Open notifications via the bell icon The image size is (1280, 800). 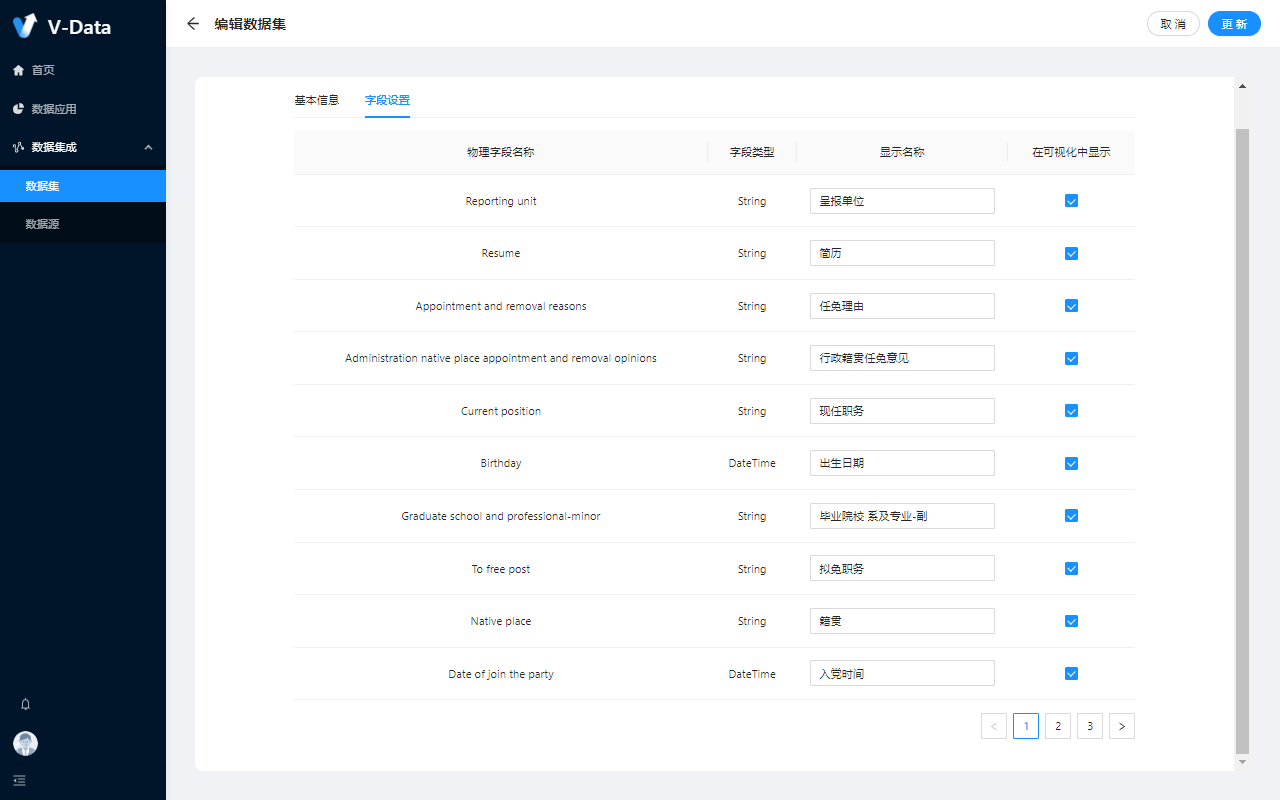26,704
